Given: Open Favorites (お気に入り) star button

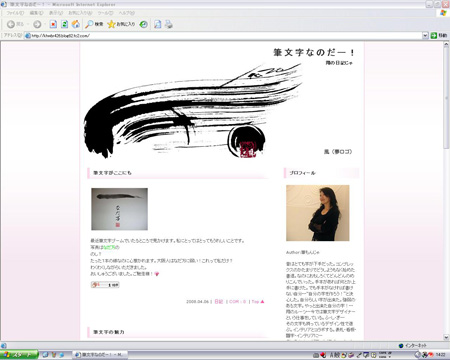Looking at the screenshot, I should (121, 24).
